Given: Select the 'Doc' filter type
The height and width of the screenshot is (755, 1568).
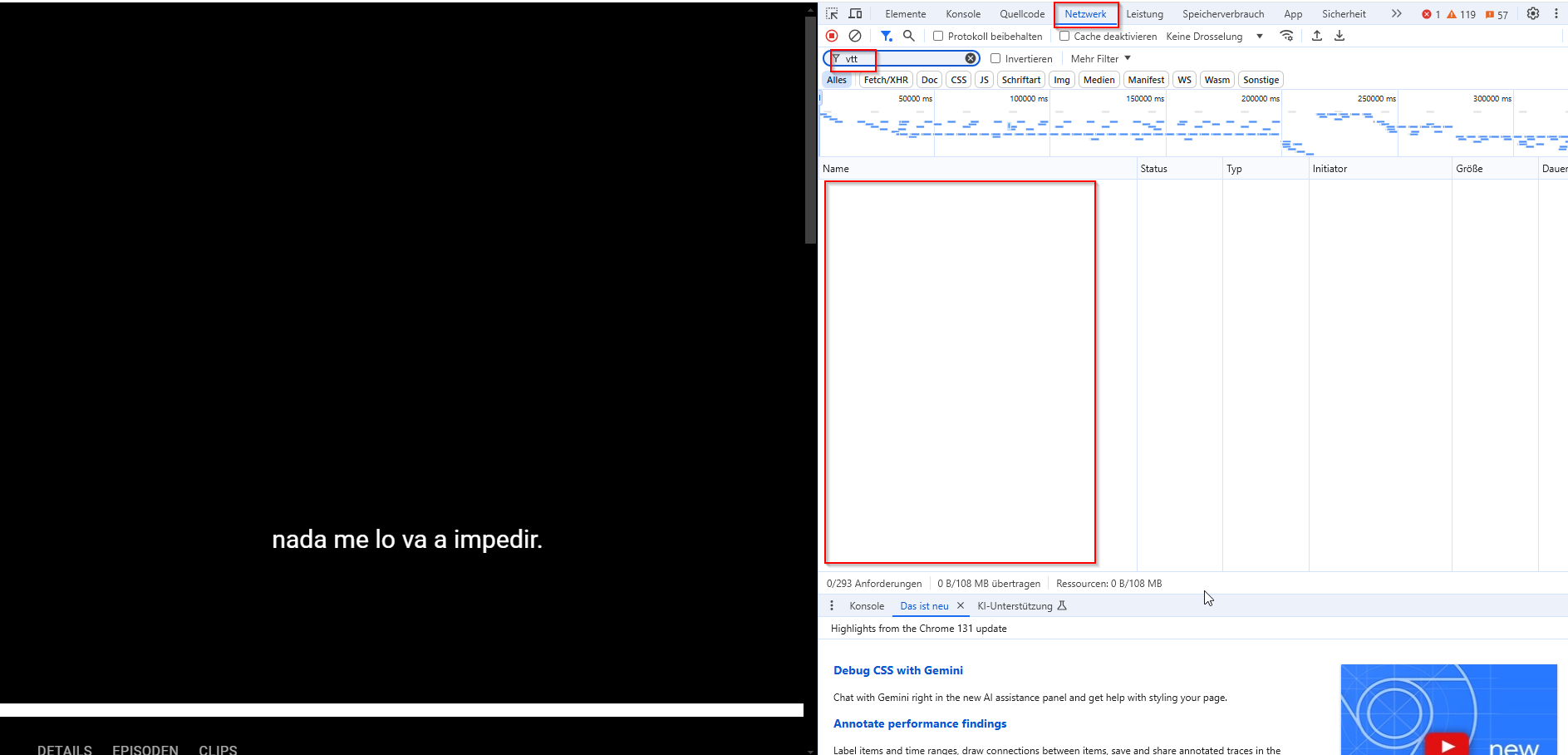Looking at the screenshot, I should (930, 80).
